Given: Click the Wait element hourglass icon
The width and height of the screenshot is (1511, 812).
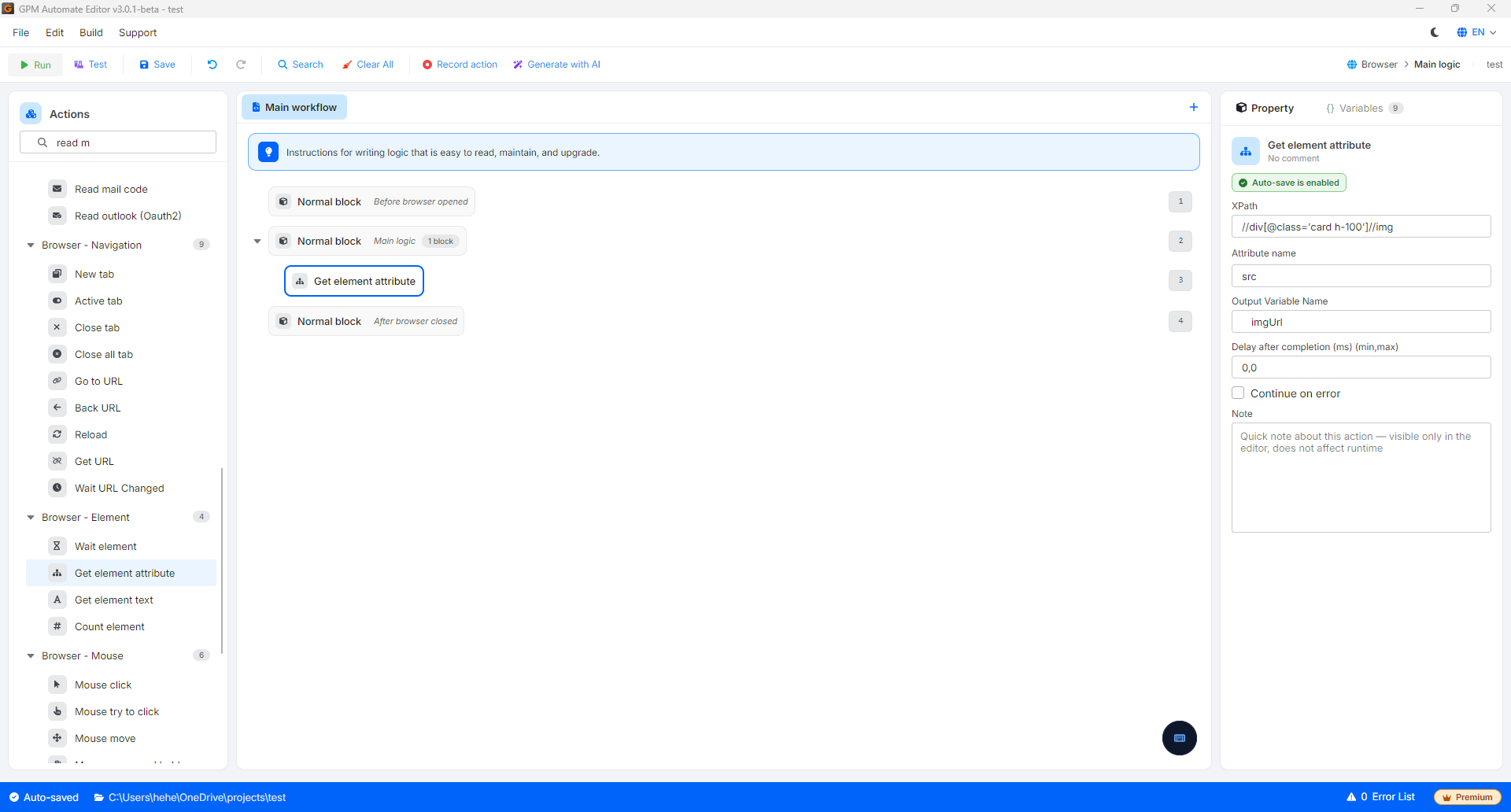Looking at the screenshot, I should coord(57,546).
